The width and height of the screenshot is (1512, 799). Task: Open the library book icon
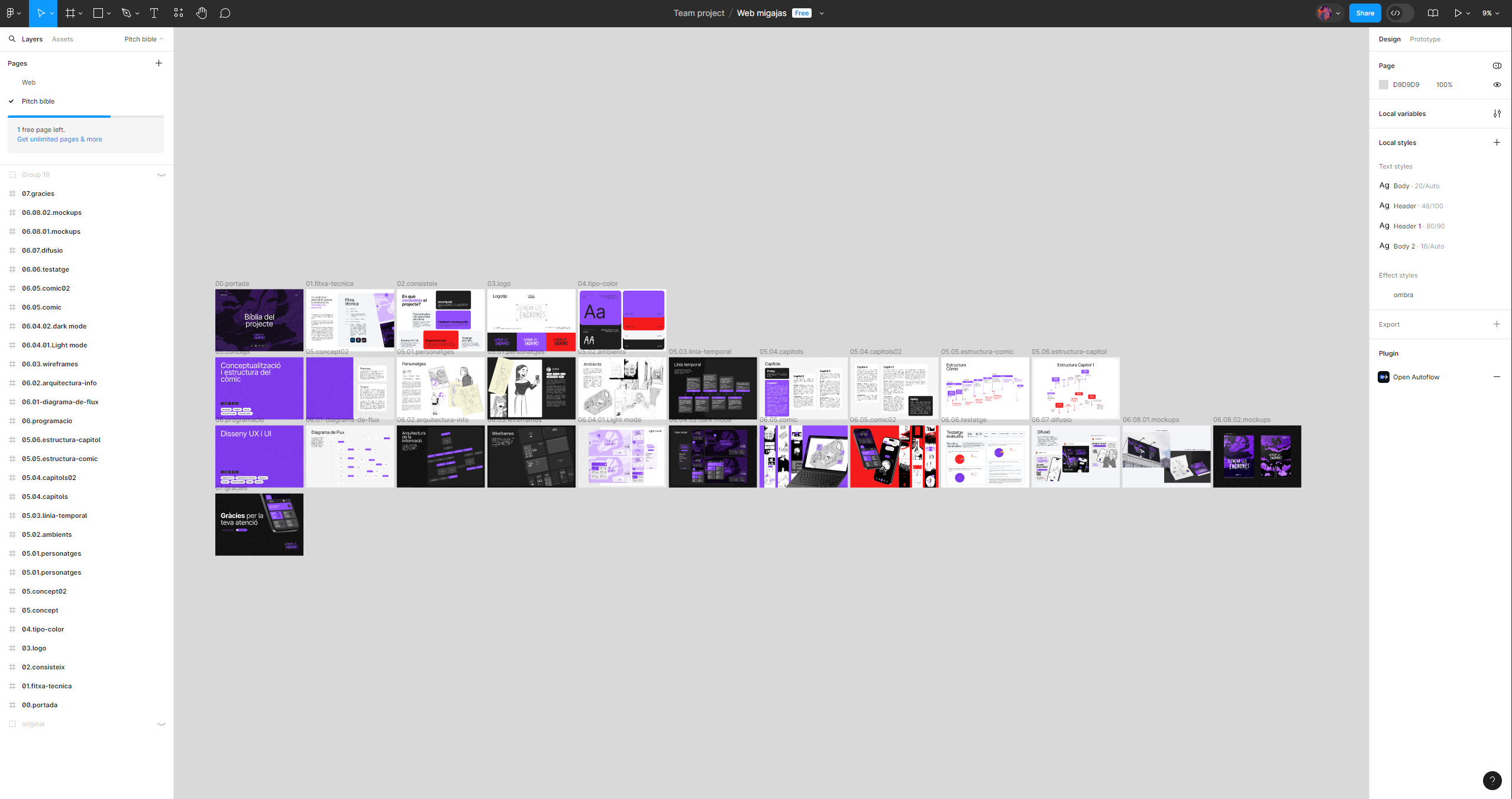(x=1433, y=13)
